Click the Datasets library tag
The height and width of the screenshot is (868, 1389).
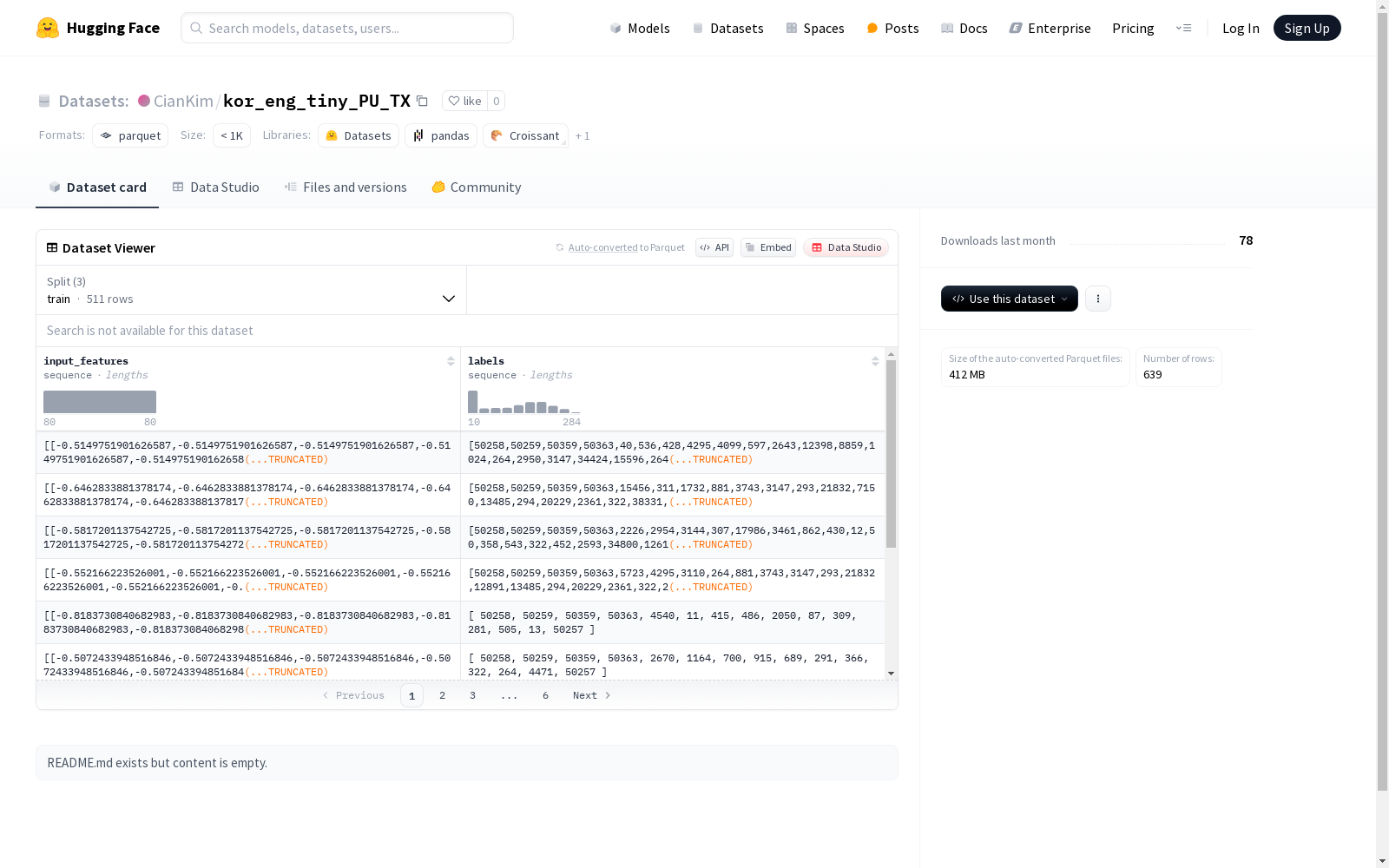click(359, 135)
